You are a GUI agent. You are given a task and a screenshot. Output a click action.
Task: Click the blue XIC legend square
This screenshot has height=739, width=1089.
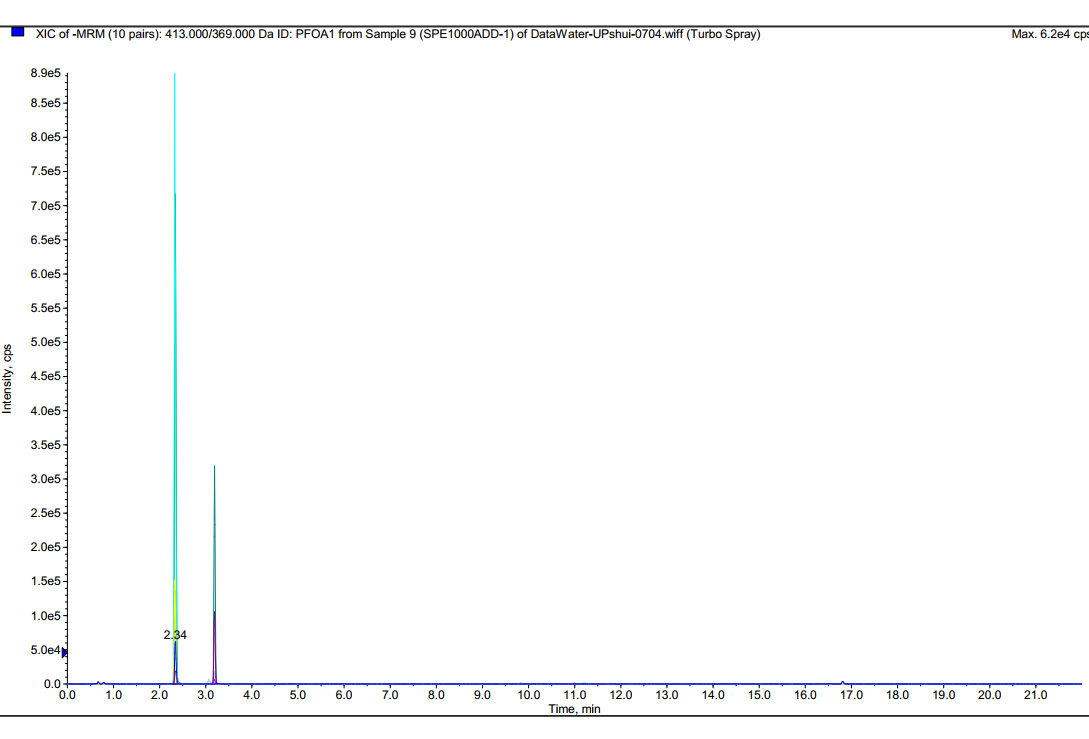(x=17, y=33)
